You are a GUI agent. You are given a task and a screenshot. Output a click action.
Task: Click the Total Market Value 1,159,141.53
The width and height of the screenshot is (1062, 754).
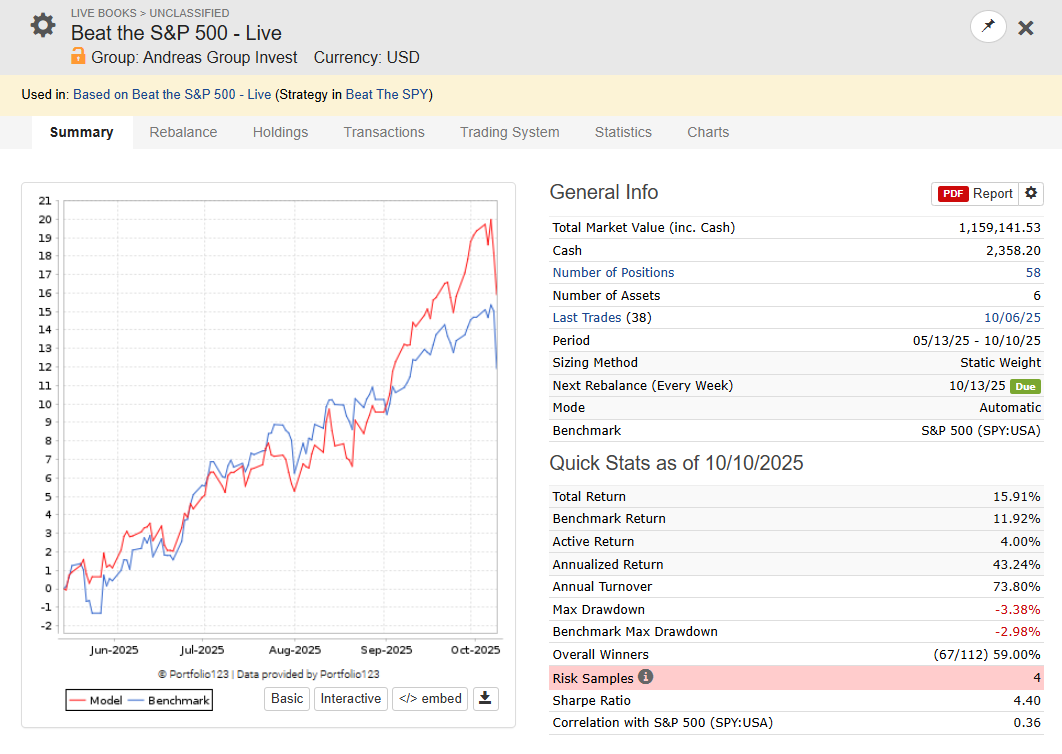[999, 228]
